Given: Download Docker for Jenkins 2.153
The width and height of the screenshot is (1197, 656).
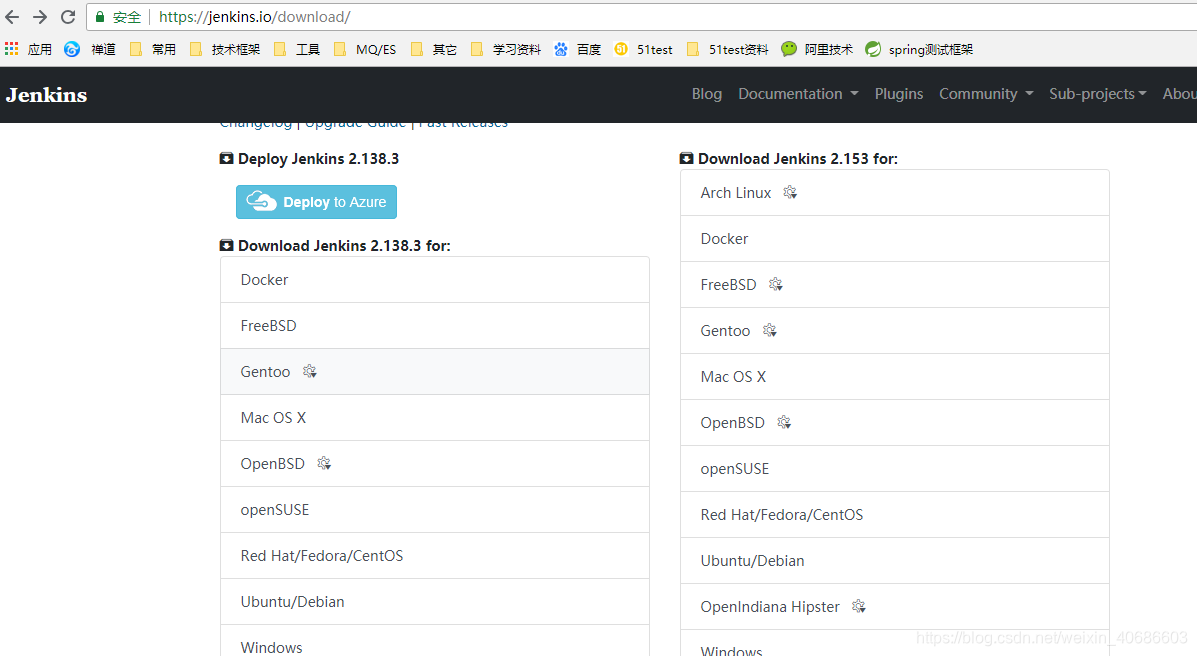Looking at the screenshot, I should click(895, 239).
